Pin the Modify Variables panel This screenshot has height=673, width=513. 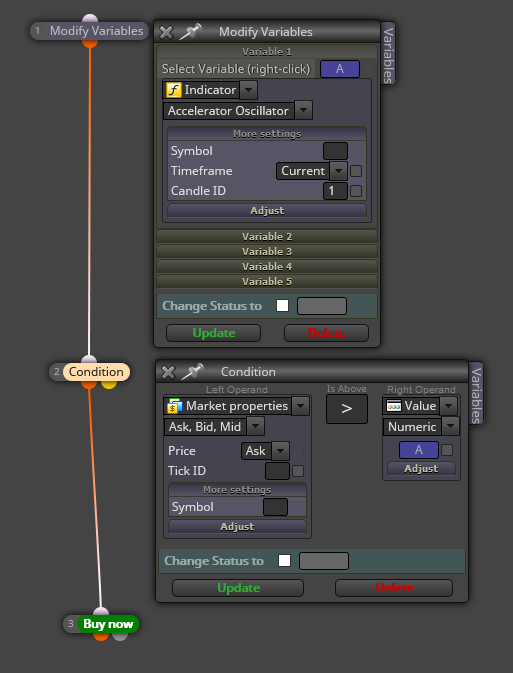(190, 31)
